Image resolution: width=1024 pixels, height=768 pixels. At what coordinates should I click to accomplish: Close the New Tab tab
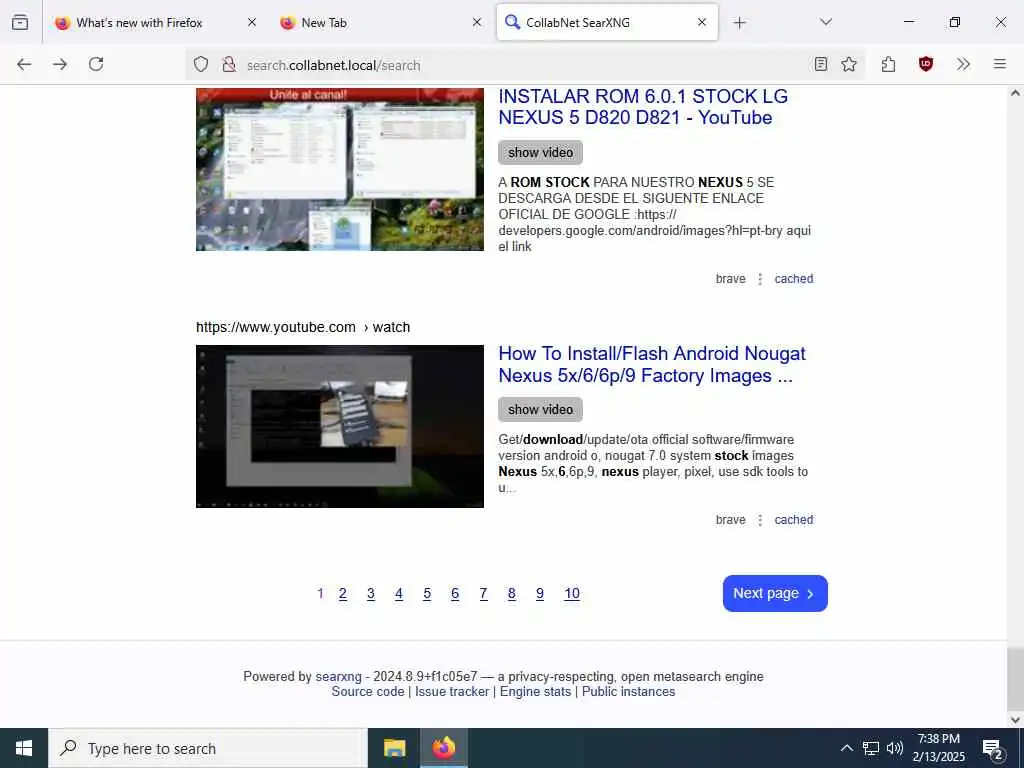click(x=477, y=22)
